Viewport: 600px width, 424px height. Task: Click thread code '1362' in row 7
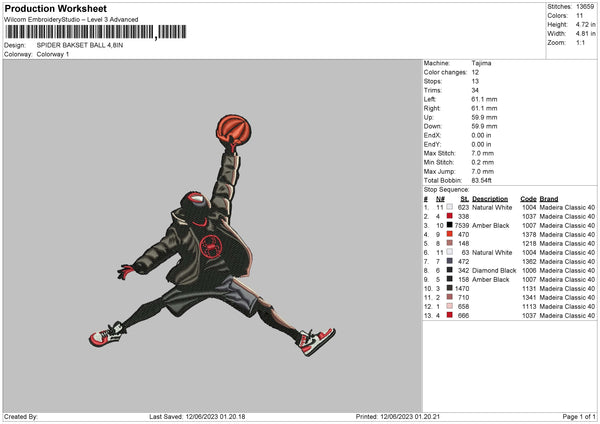(529, 261)
